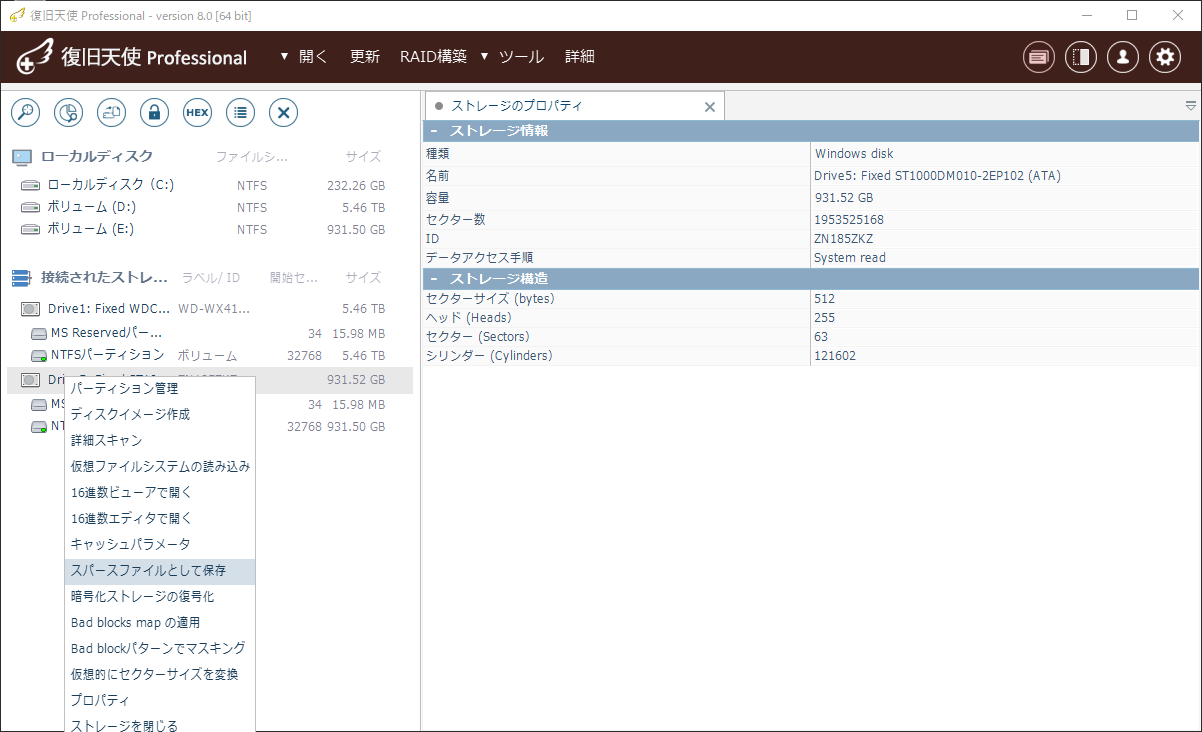1202x732 pixels.
Task: Click the 容量 property label
Action: point(438,198)
